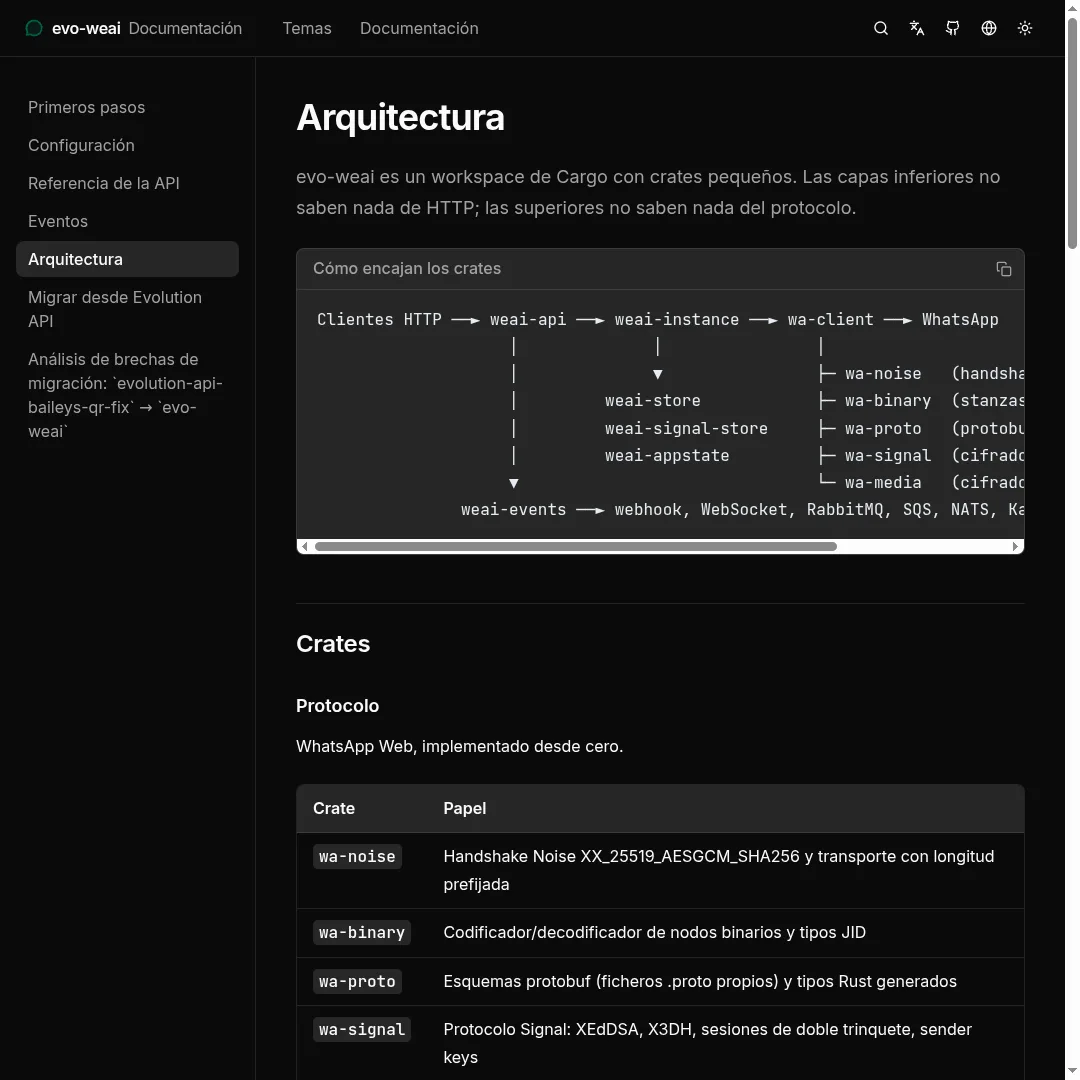Click the code block right scroll arrow

coord(1015,546)
